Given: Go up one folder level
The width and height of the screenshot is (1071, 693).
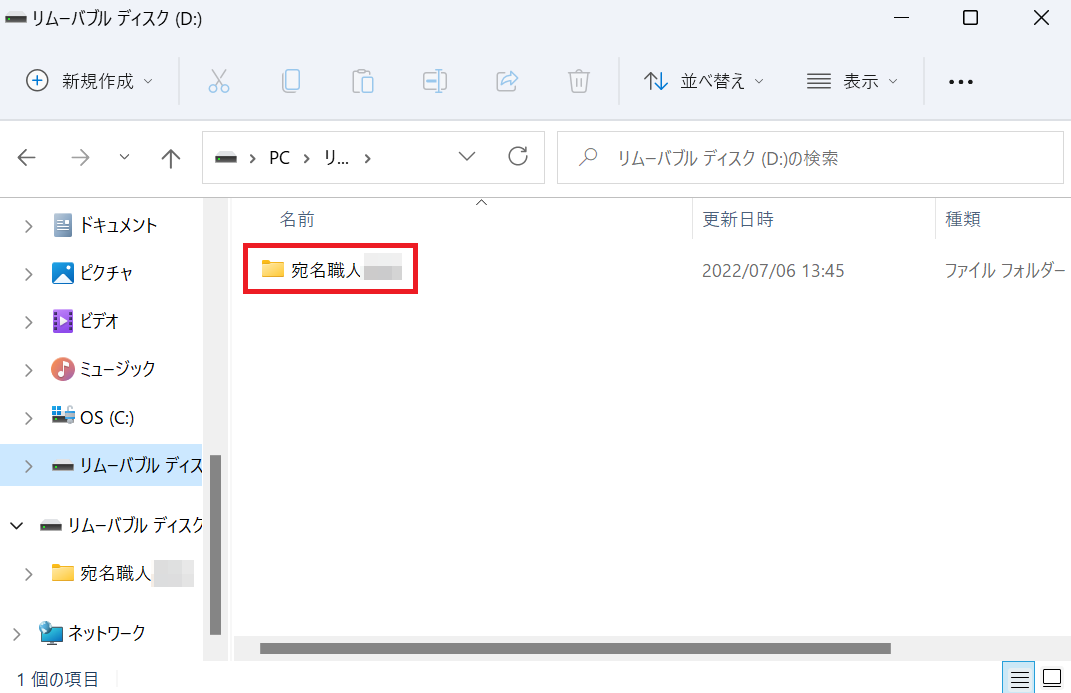Looking at the screenshot, I should 171,158.
